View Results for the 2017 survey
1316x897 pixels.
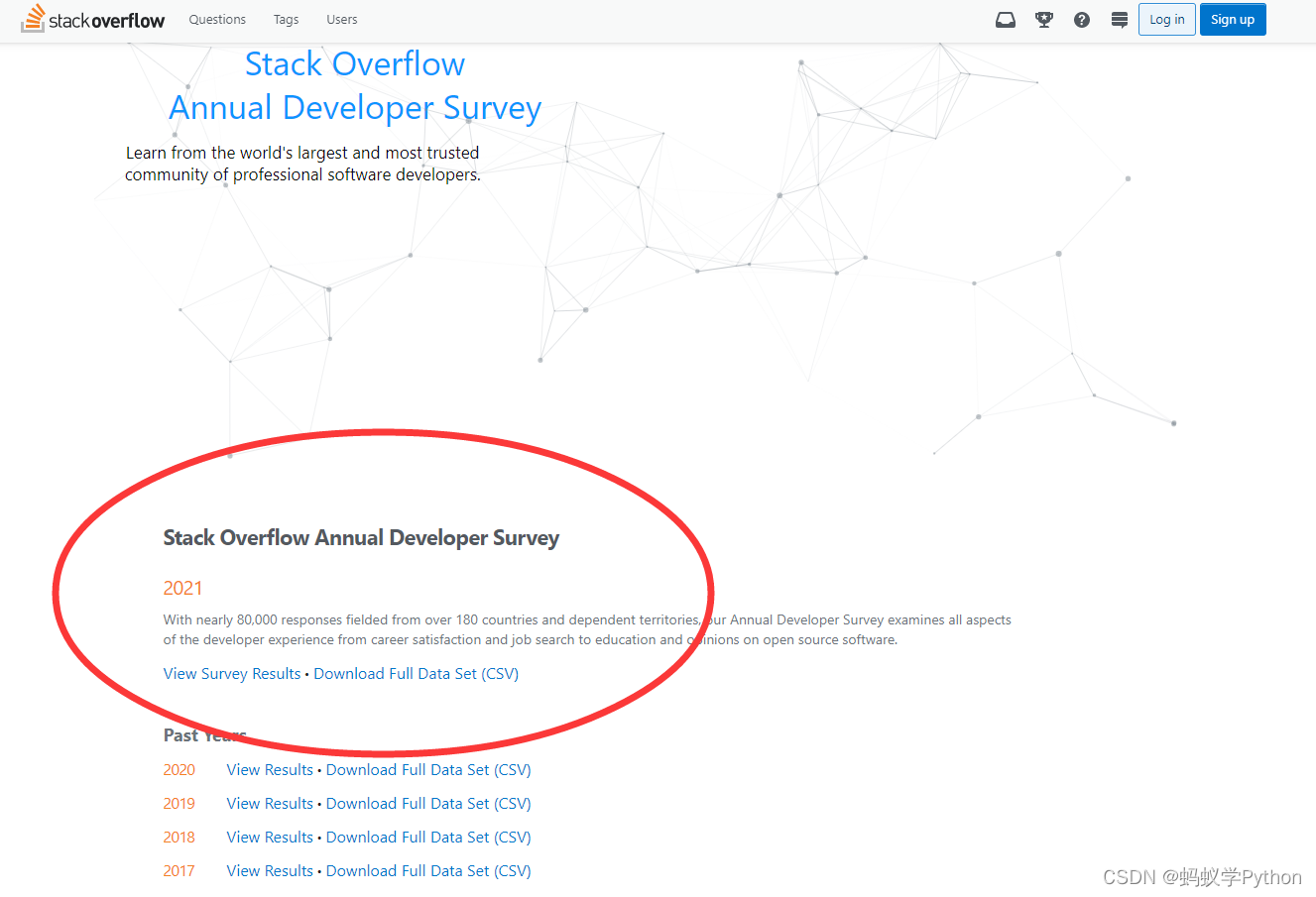pyautogui.click(x=269, y=870)
